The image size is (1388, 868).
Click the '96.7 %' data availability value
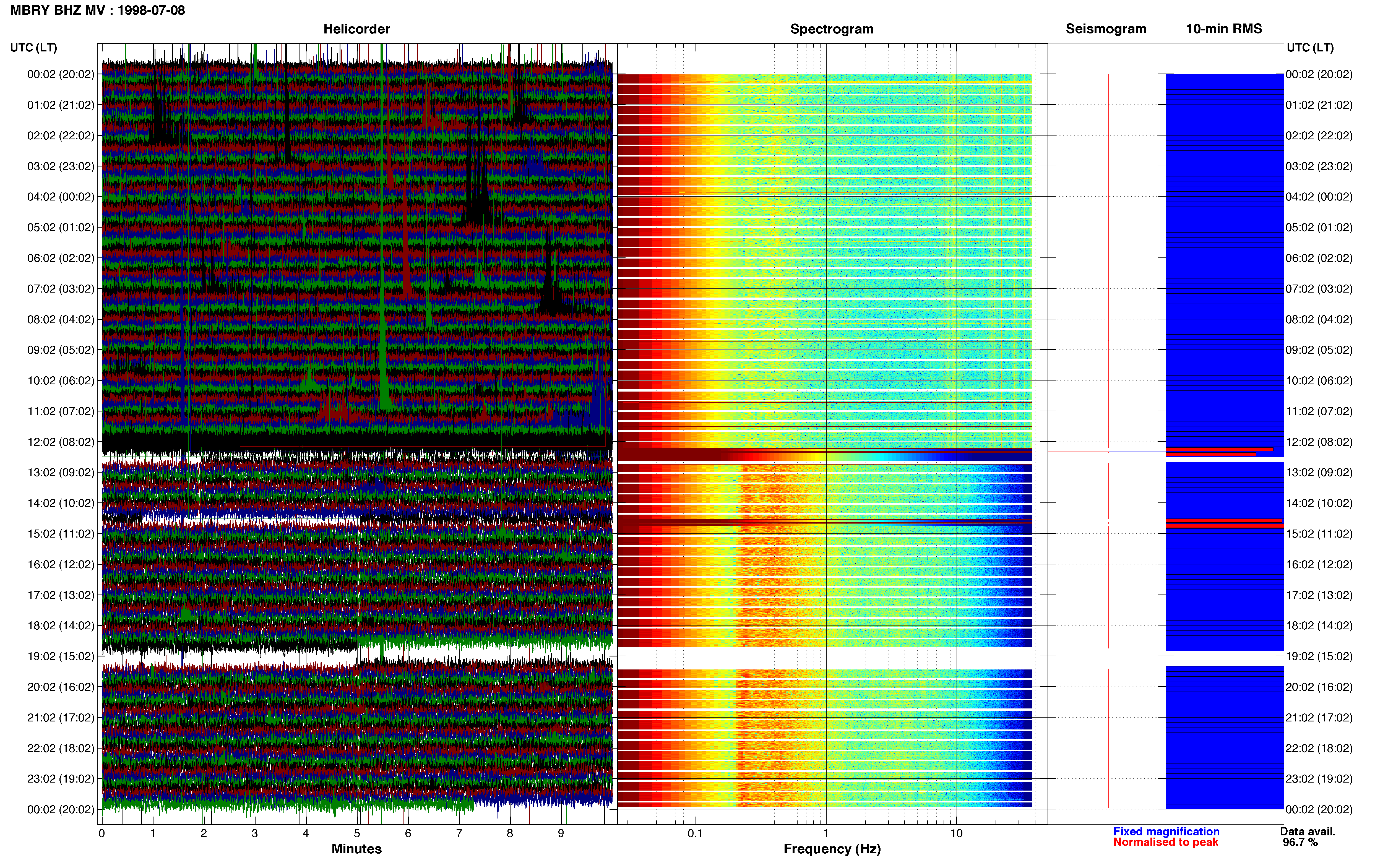1300,842
